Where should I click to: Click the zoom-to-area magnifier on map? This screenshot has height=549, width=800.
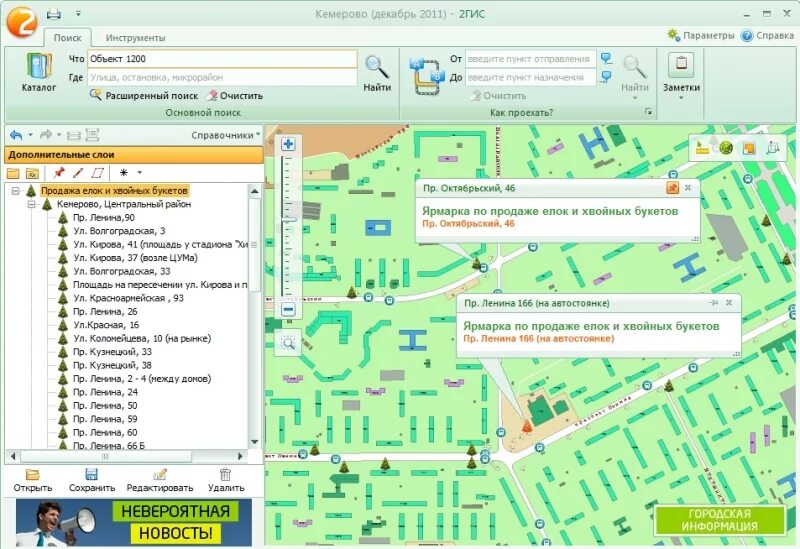(288, 343)
